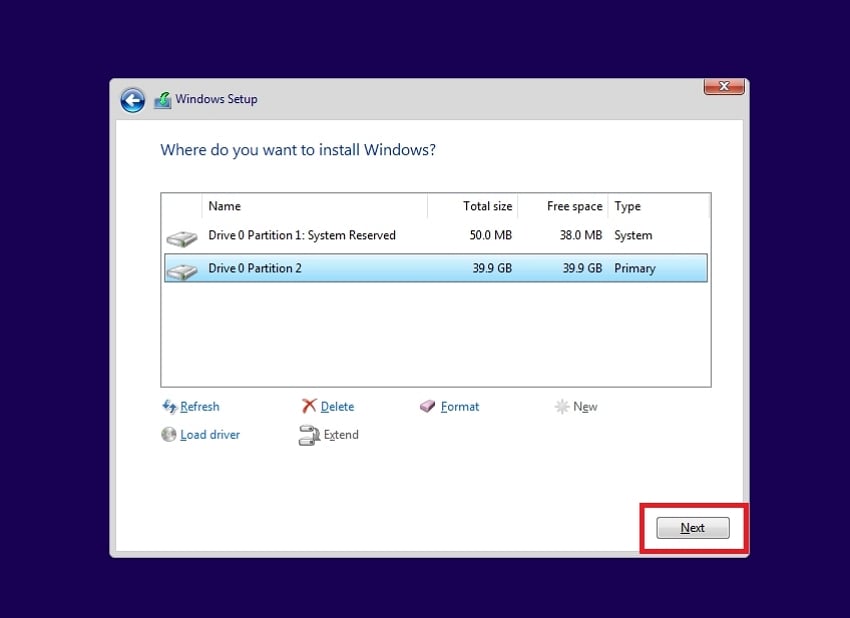Click the heading Where do you want to install Windows
Viewport: 850px width, 618px height.
(x=298, y=150)
